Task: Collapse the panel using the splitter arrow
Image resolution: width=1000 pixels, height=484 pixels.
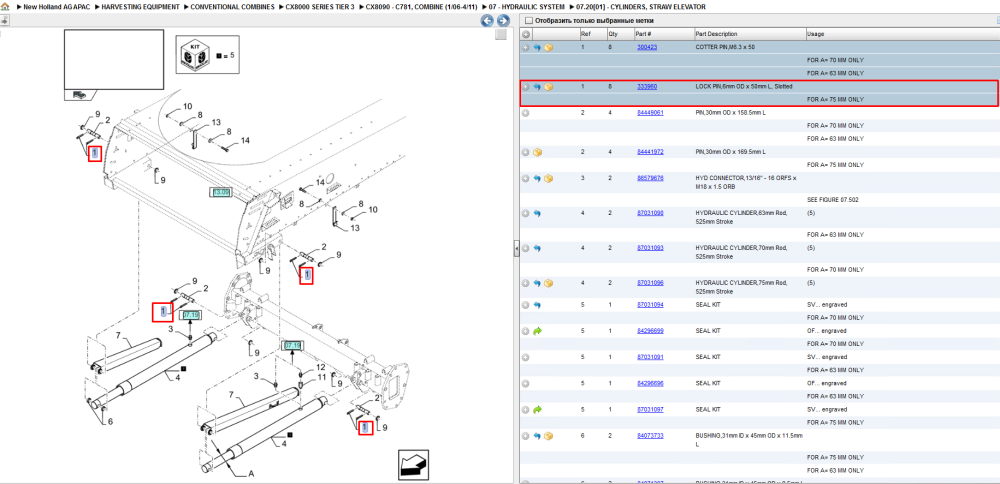Action: click(x=517, y=250)
